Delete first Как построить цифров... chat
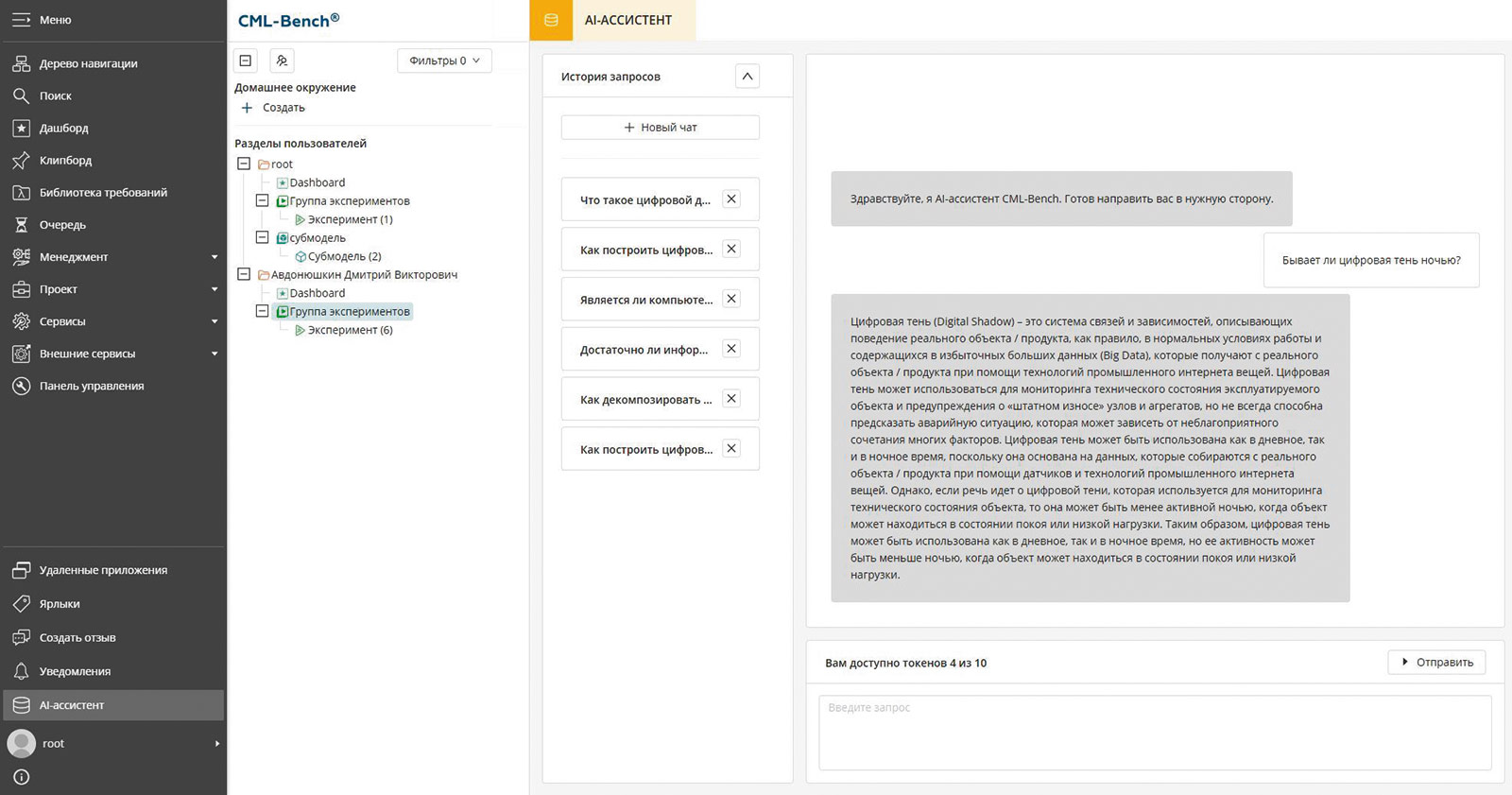1512x795 pixels. tap(731, 249)
